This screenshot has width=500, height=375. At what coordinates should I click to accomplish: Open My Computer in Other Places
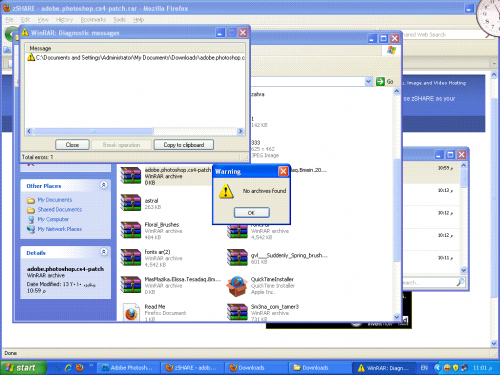[53, 219]
